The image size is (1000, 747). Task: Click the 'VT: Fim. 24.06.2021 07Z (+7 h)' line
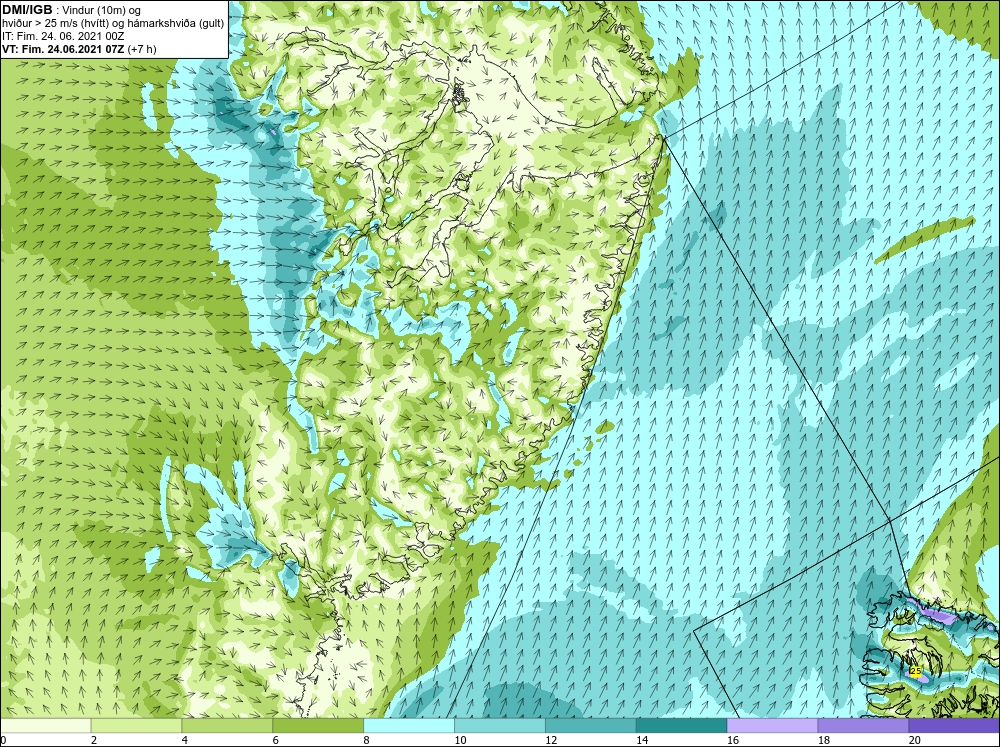pyautogui.click(x=79, y=49)
